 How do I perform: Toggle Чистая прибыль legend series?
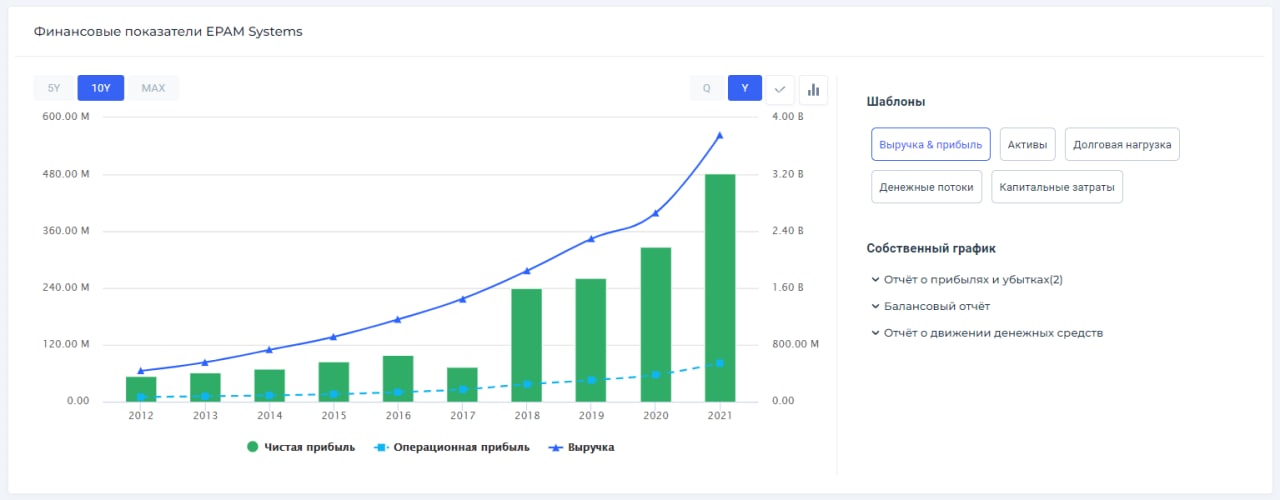[x=300, y=447]
